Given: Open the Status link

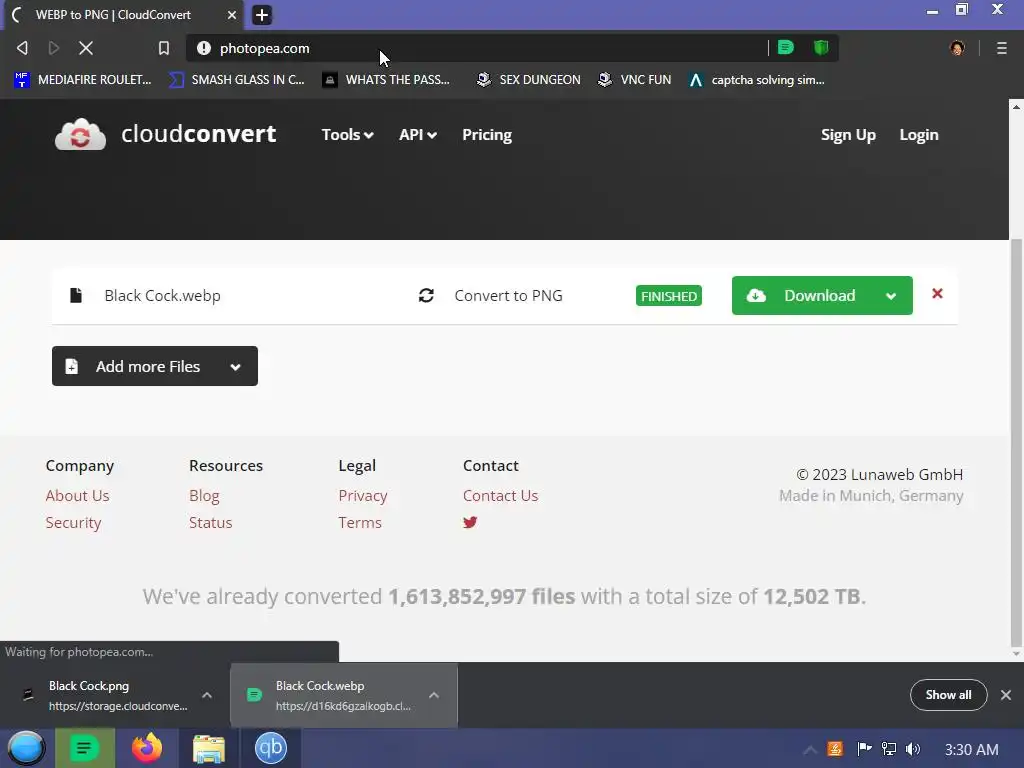Looking at the screenshot, I should click(x=210, y=522).
